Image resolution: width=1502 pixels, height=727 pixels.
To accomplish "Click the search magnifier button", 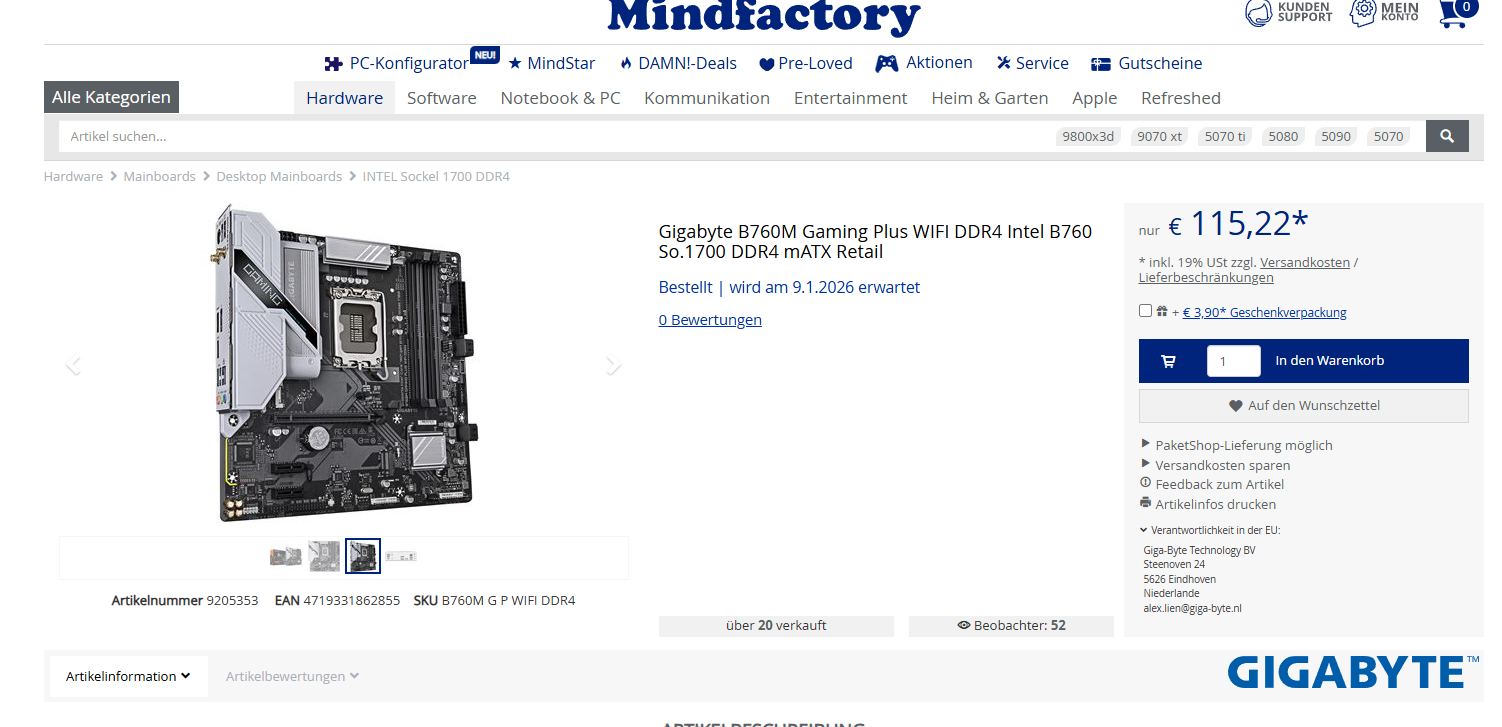I will click(x=1447, y=136).
